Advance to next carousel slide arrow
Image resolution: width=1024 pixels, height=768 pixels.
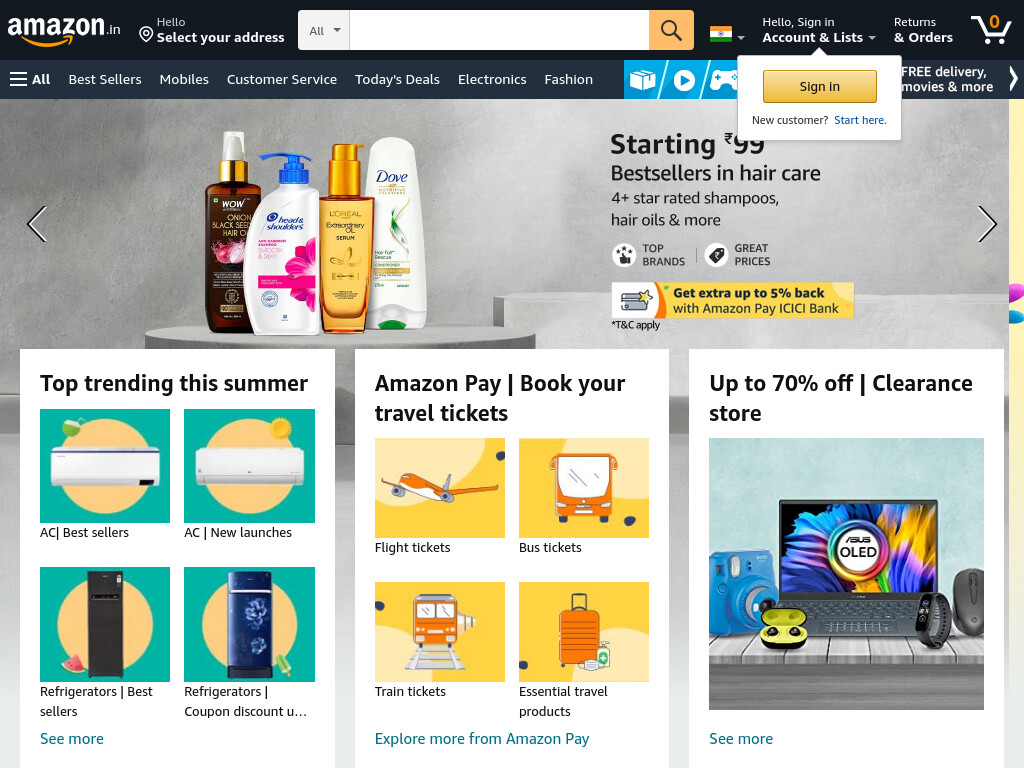click(987, 224)
